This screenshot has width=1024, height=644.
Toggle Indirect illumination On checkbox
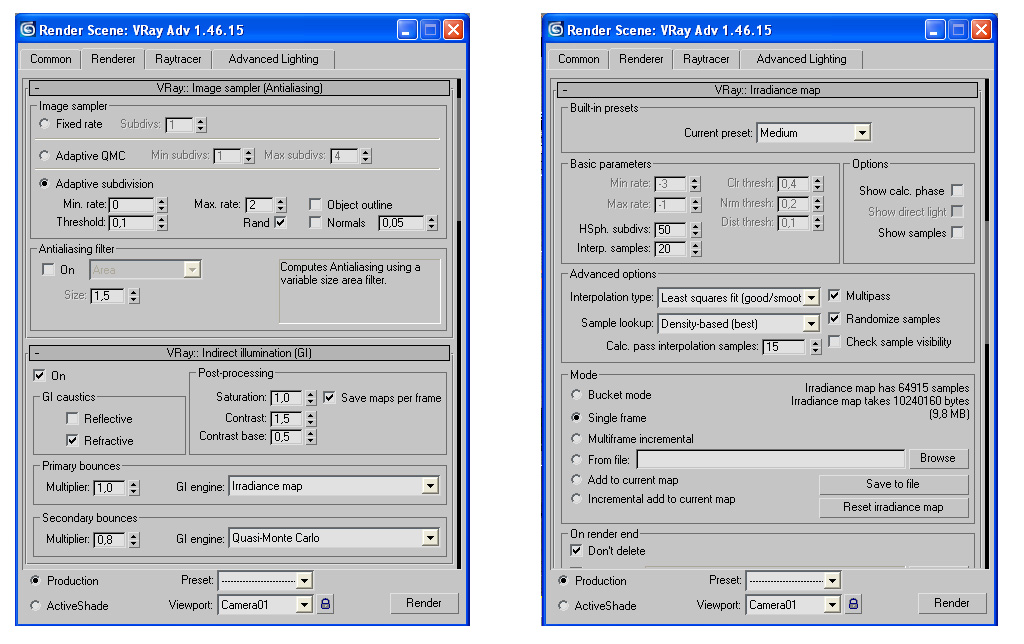click(39, 375)
